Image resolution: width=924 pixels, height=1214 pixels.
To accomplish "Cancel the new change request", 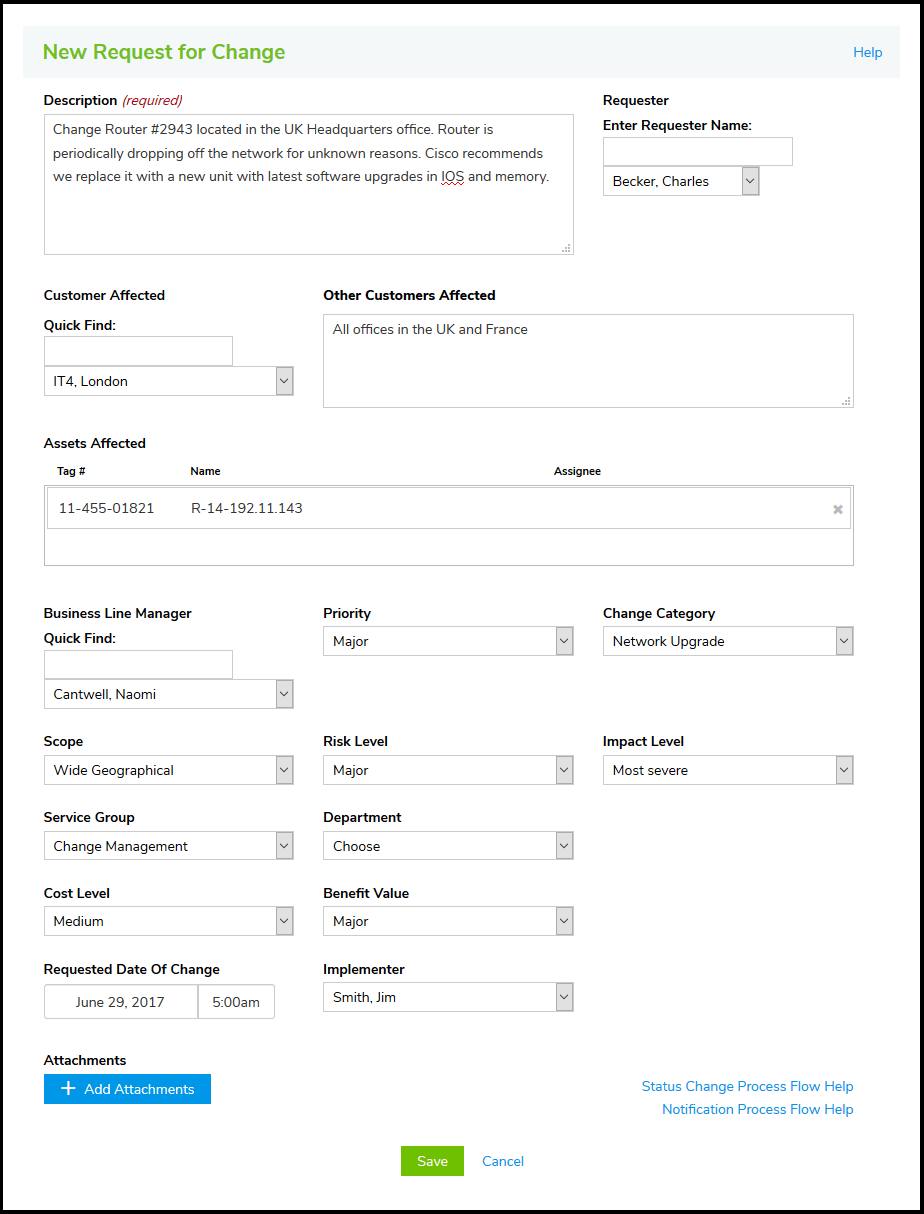I will [x=503, y=1161].
